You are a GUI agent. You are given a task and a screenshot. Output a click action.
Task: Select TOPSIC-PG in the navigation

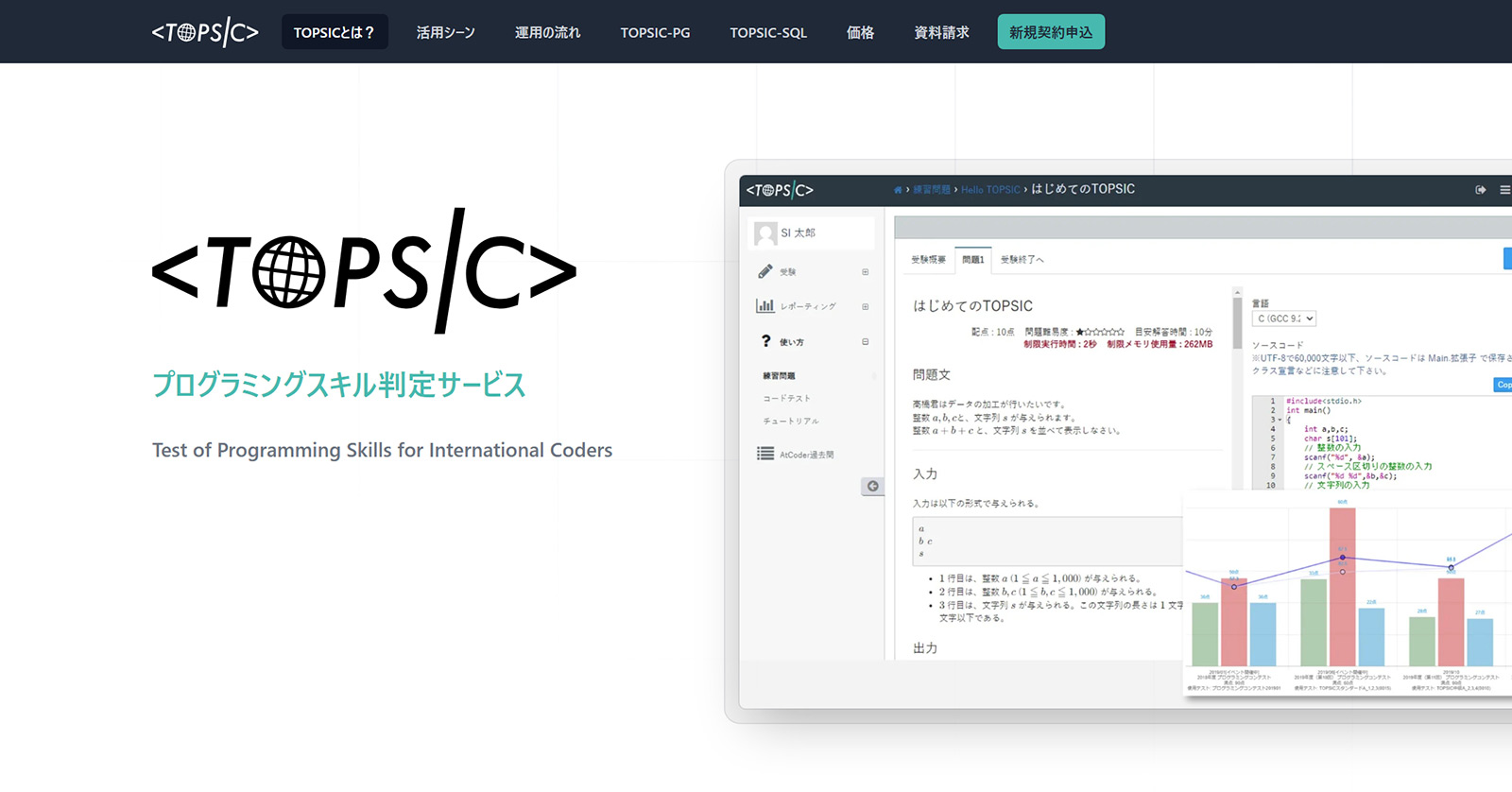[655, 32]
